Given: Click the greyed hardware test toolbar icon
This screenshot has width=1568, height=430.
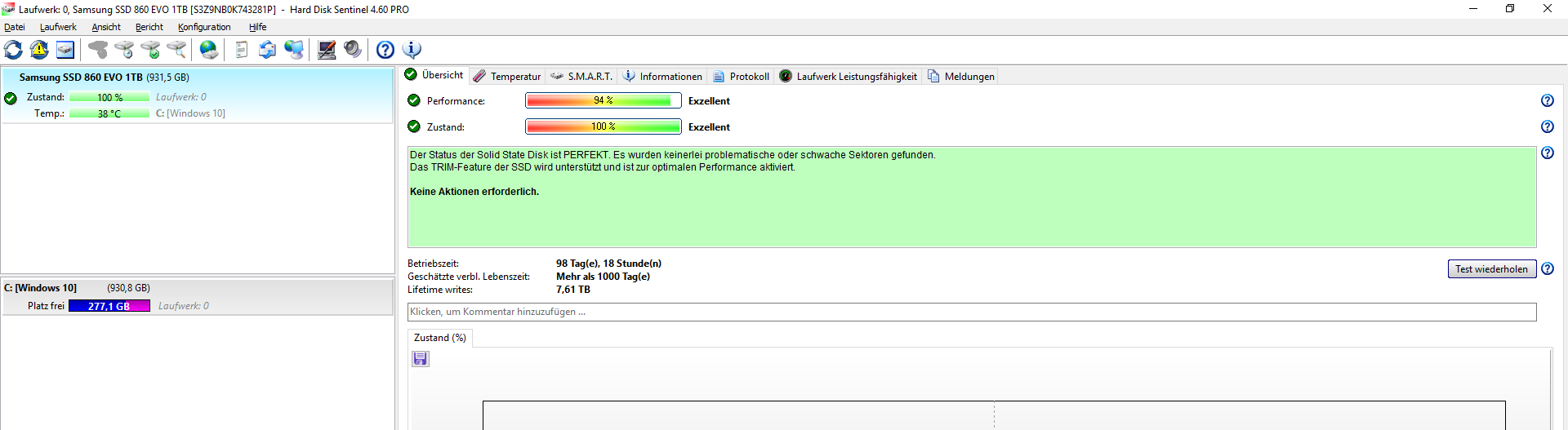Looking at the screenshot, I should point(98,50).
